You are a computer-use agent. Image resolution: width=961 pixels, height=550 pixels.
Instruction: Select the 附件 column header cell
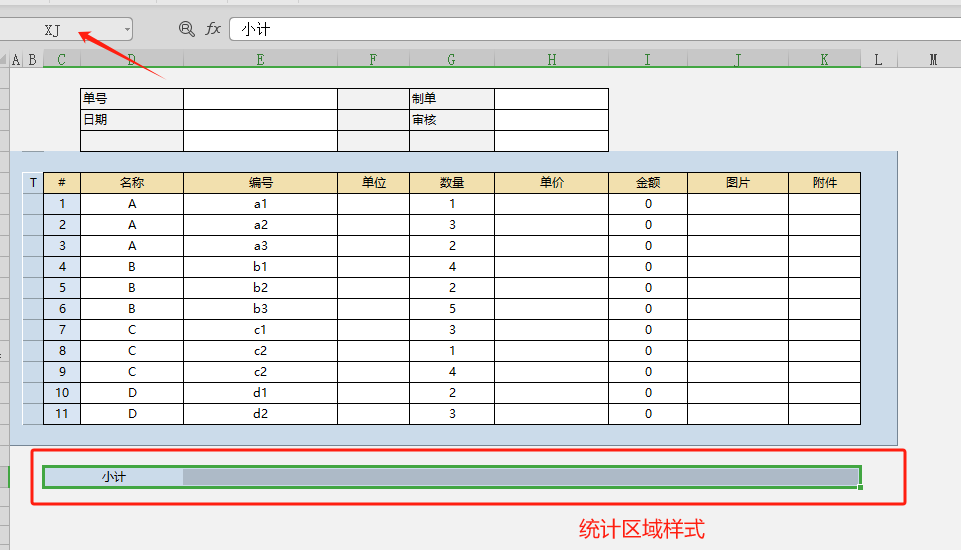pyautogui.click(x=824, y=183)
